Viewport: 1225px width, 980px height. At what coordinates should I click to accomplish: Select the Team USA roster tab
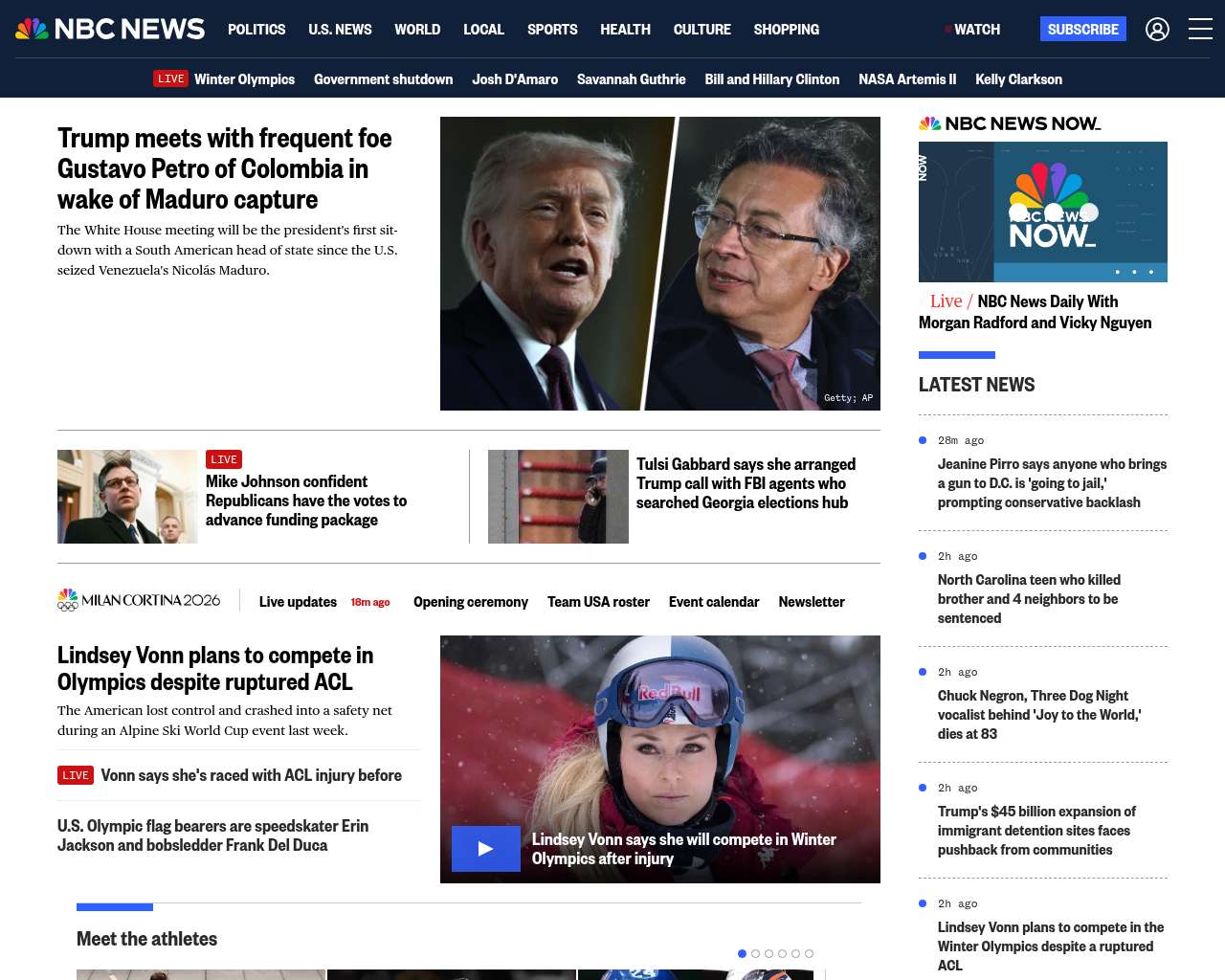(x=598, y=602)
